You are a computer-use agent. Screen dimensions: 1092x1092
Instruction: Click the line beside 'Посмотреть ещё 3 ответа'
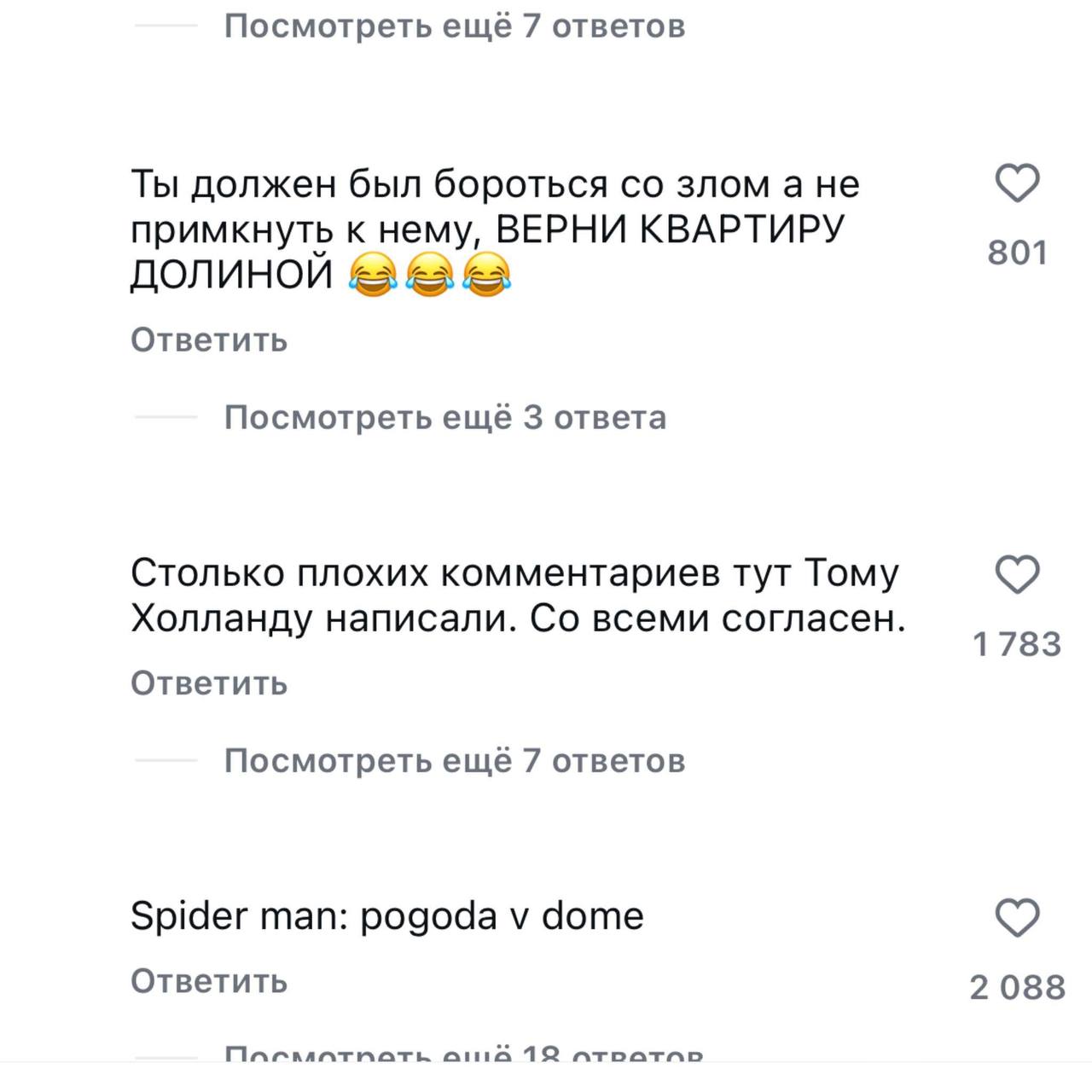tap(166, 418)
